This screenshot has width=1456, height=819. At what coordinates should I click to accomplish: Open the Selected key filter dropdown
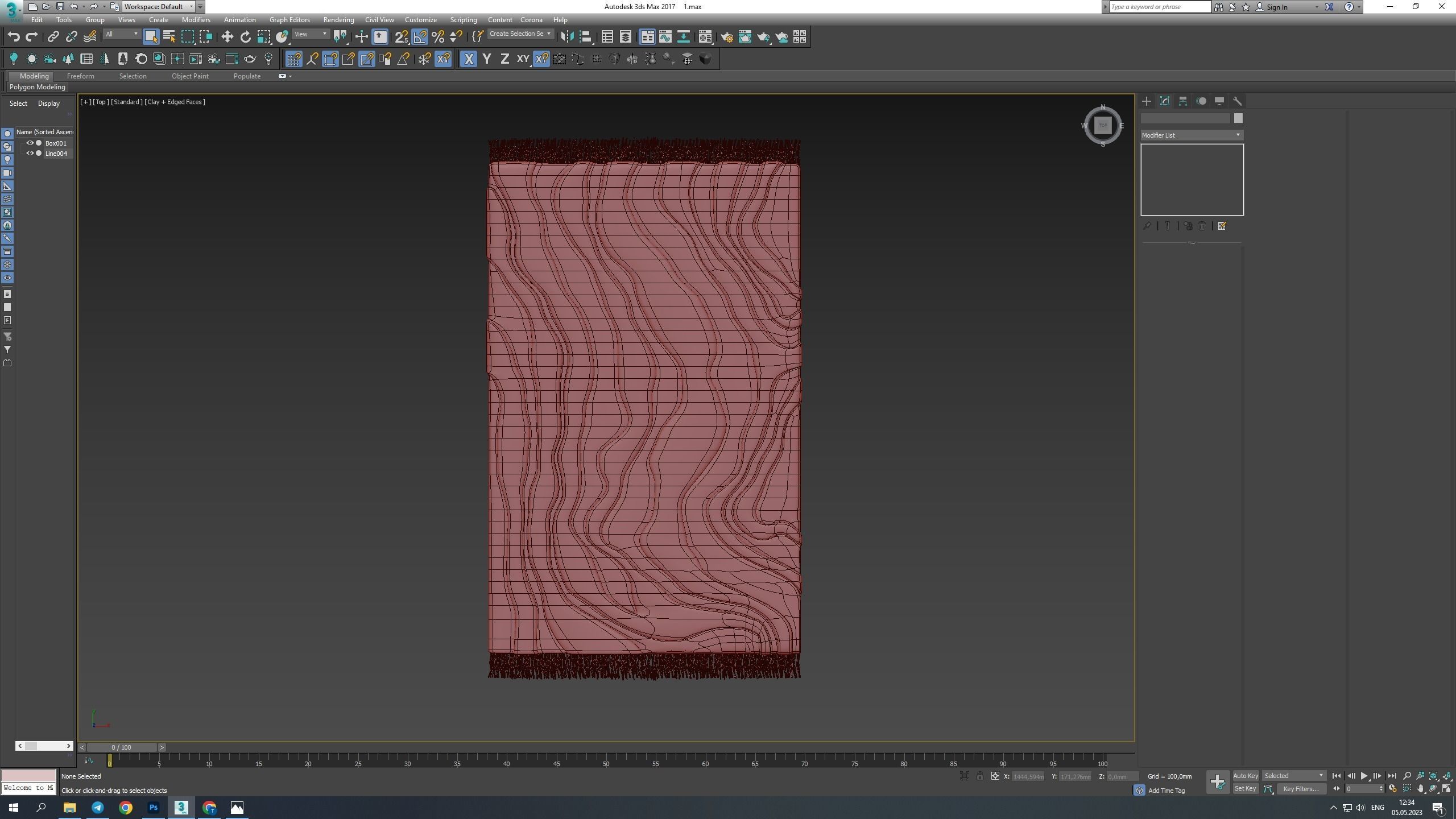coord(1294,776)
